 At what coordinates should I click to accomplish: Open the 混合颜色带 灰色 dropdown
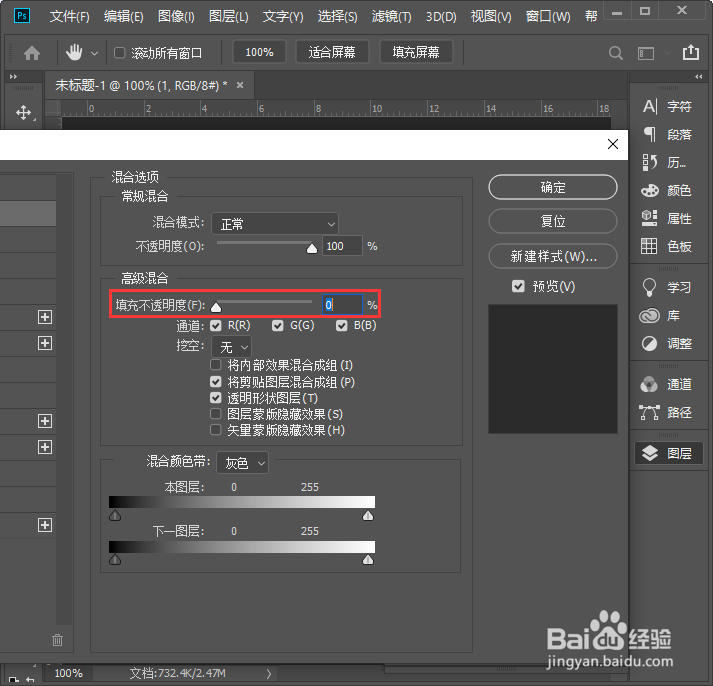[242, 463]
